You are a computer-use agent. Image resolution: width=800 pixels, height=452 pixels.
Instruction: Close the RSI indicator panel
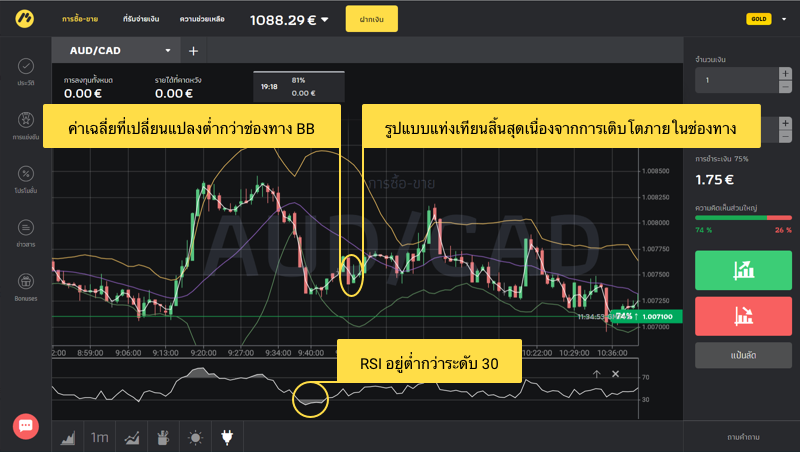(616, 374)
